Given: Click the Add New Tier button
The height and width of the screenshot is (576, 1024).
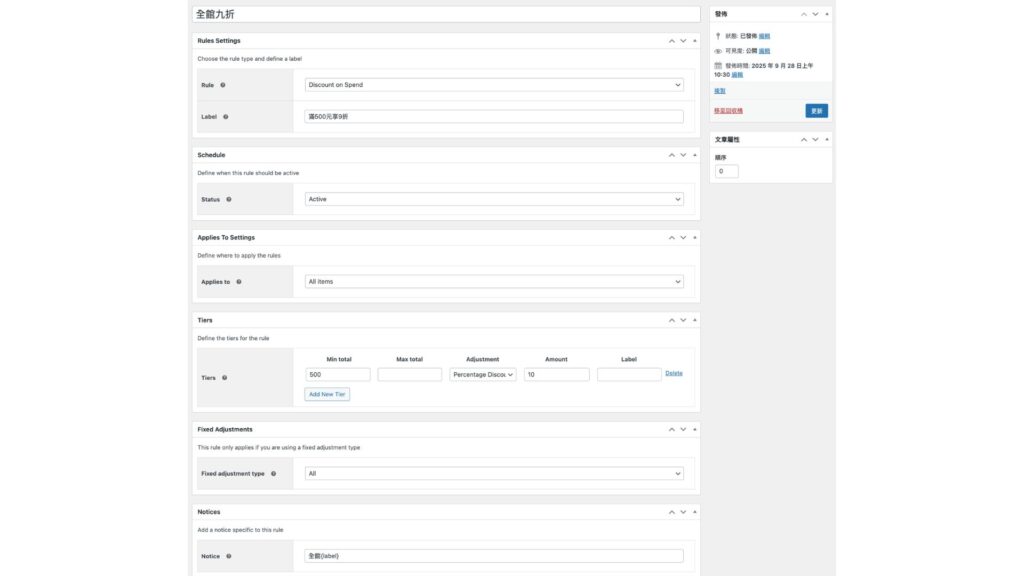Looking at the screenshot, I should [x=327, y=395].
